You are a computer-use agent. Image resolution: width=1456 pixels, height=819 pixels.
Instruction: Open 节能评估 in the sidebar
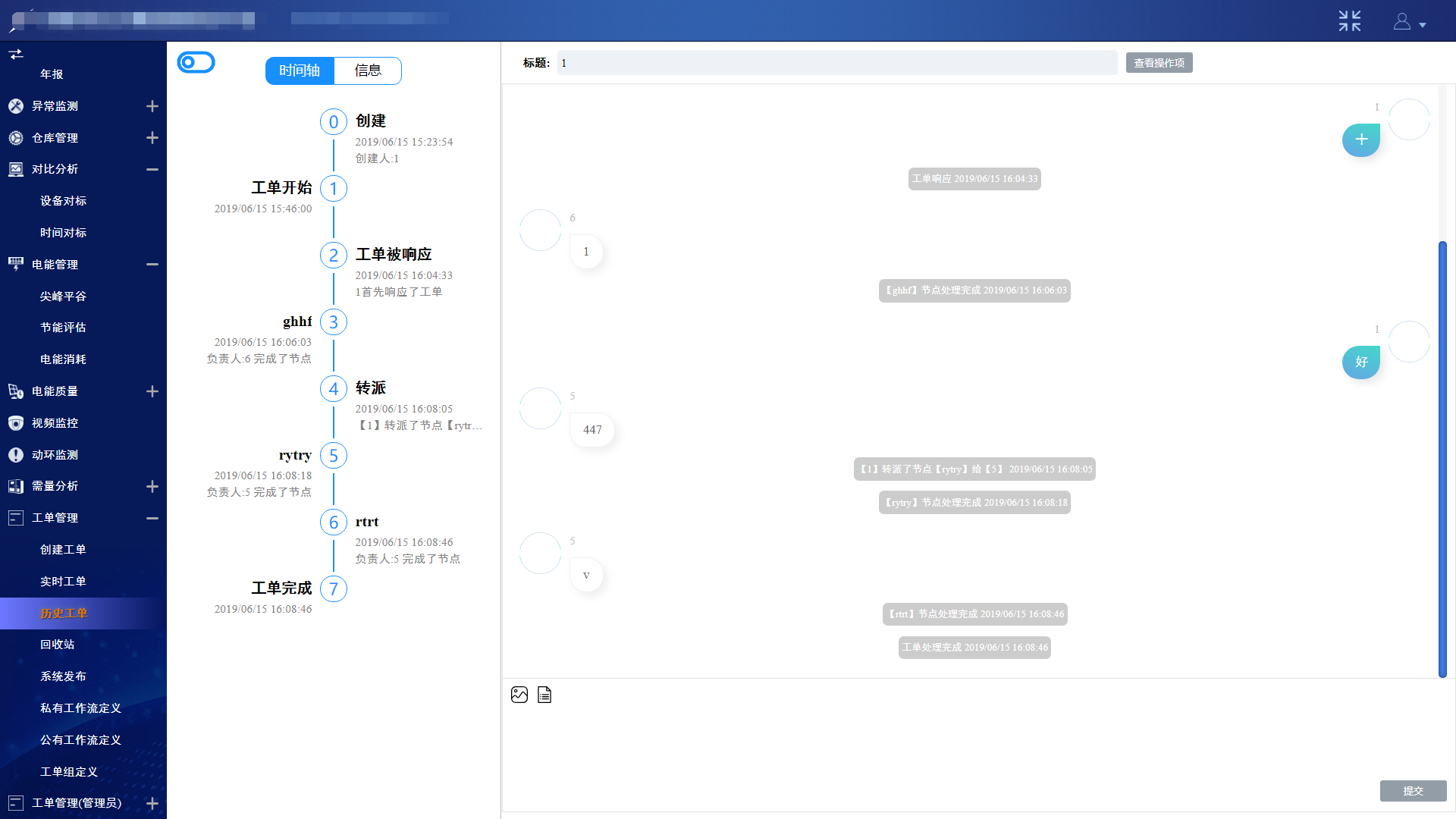coord(64,328)
